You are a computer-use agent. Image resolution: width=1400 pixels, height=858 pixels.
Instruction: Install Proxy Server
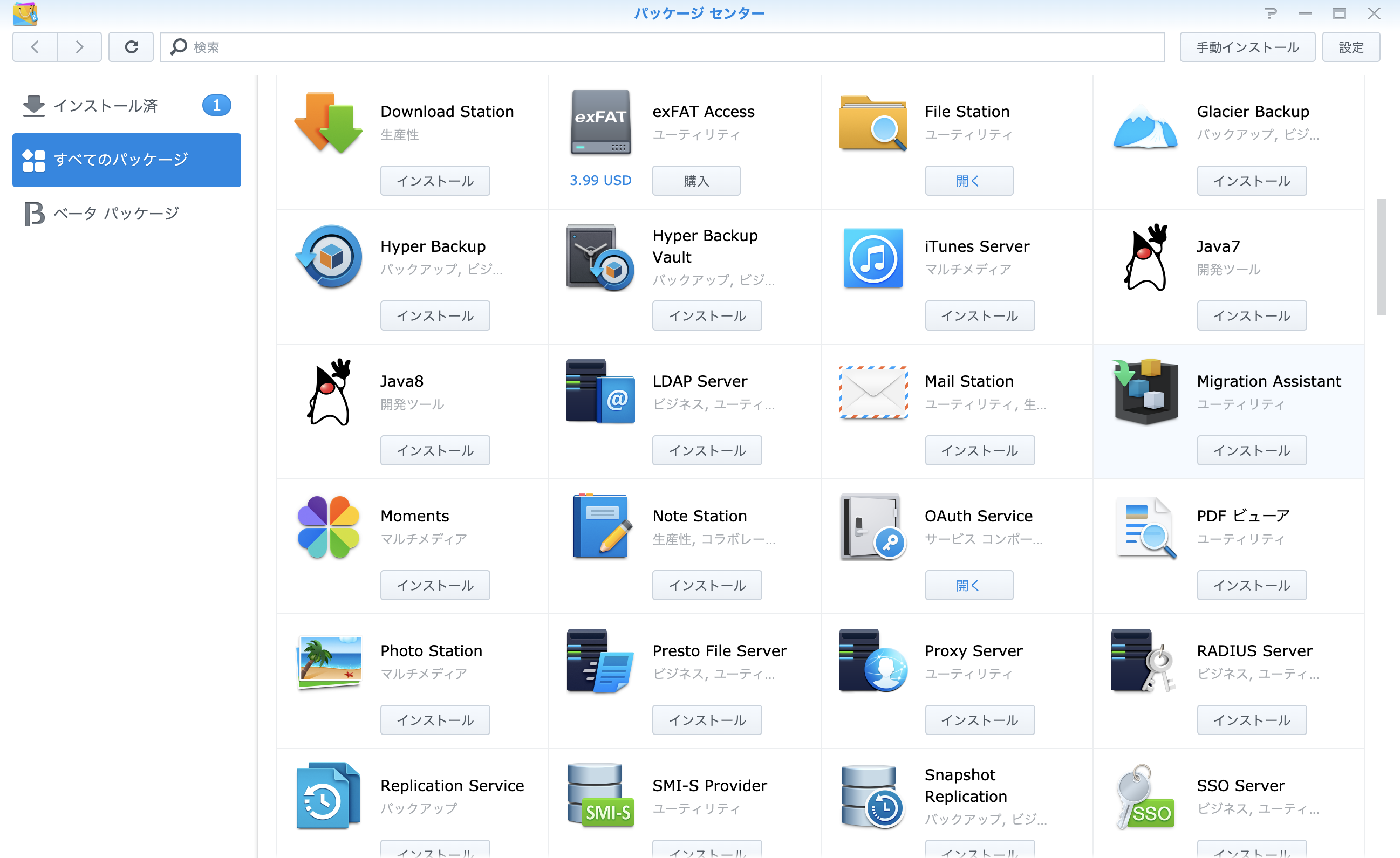pos(980,720)
